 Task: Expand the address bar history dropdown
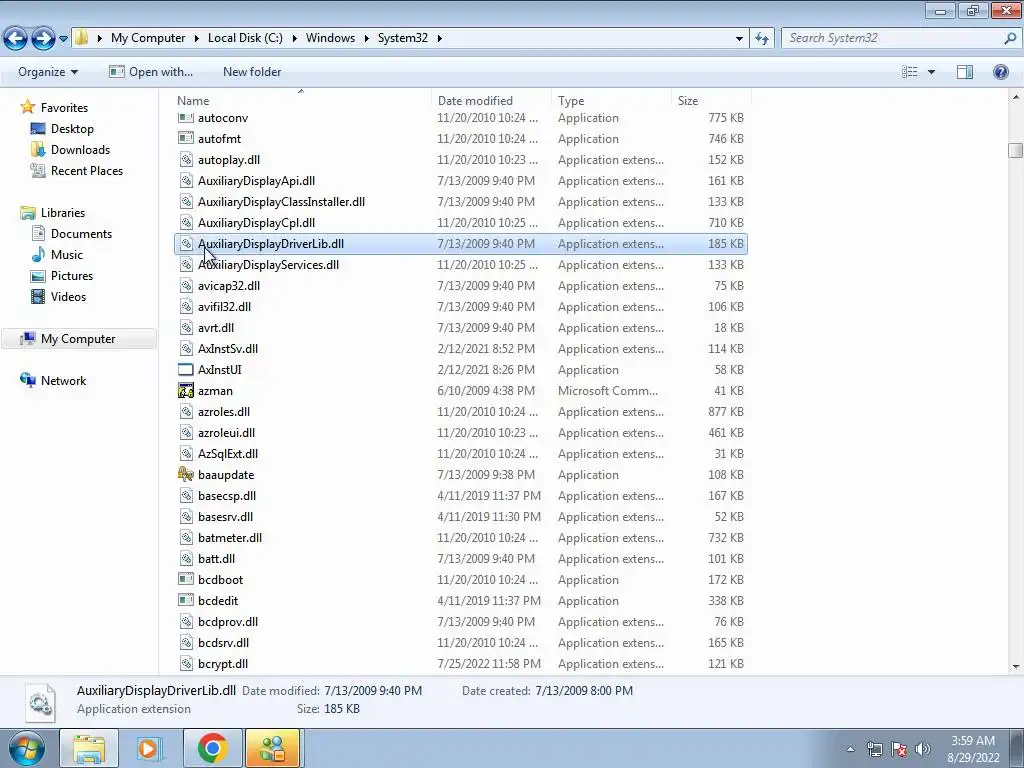[739, 39]
